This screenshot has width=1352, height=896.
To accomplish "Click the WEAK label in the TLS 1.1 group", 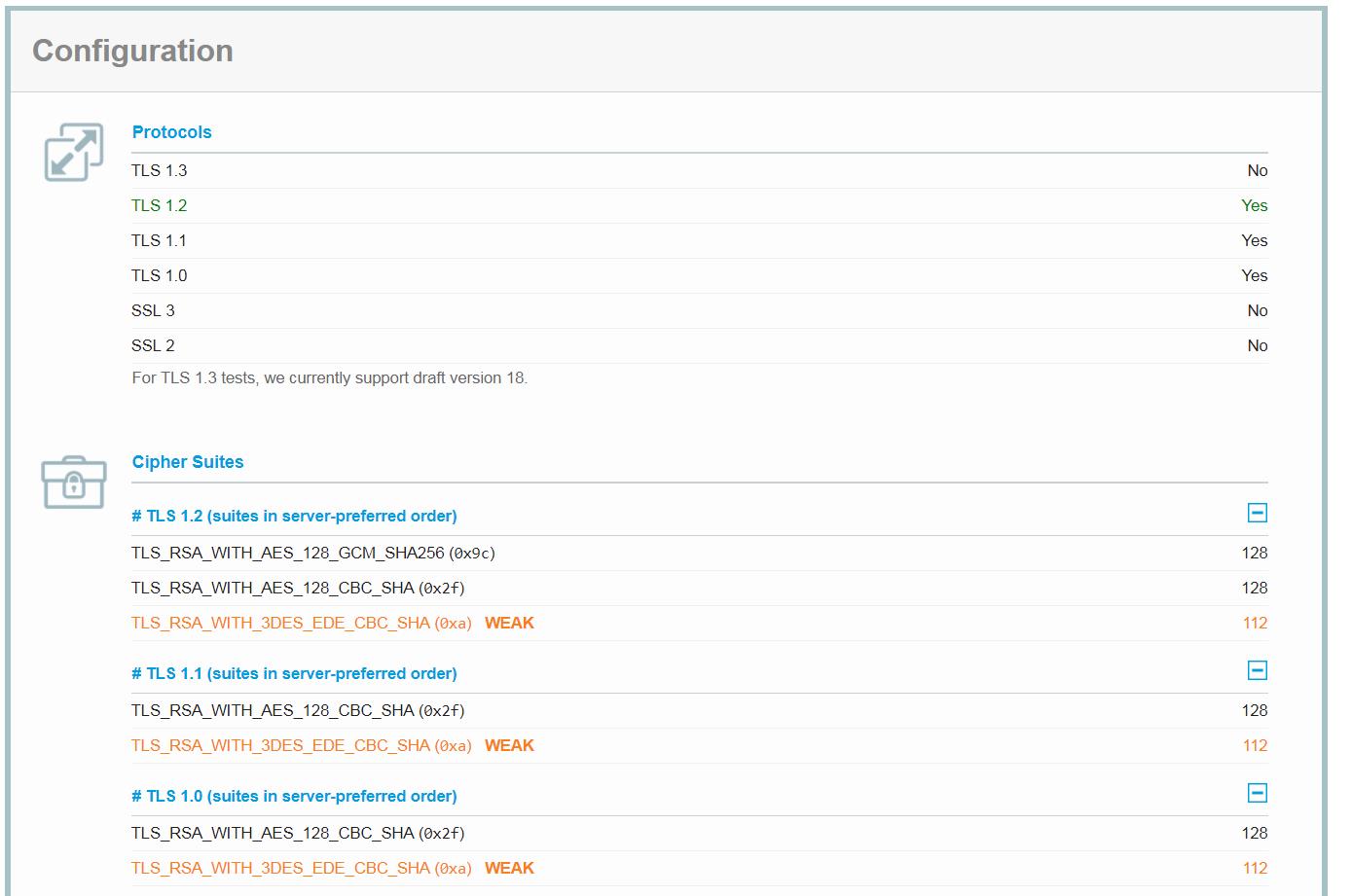I will (509, 745).
